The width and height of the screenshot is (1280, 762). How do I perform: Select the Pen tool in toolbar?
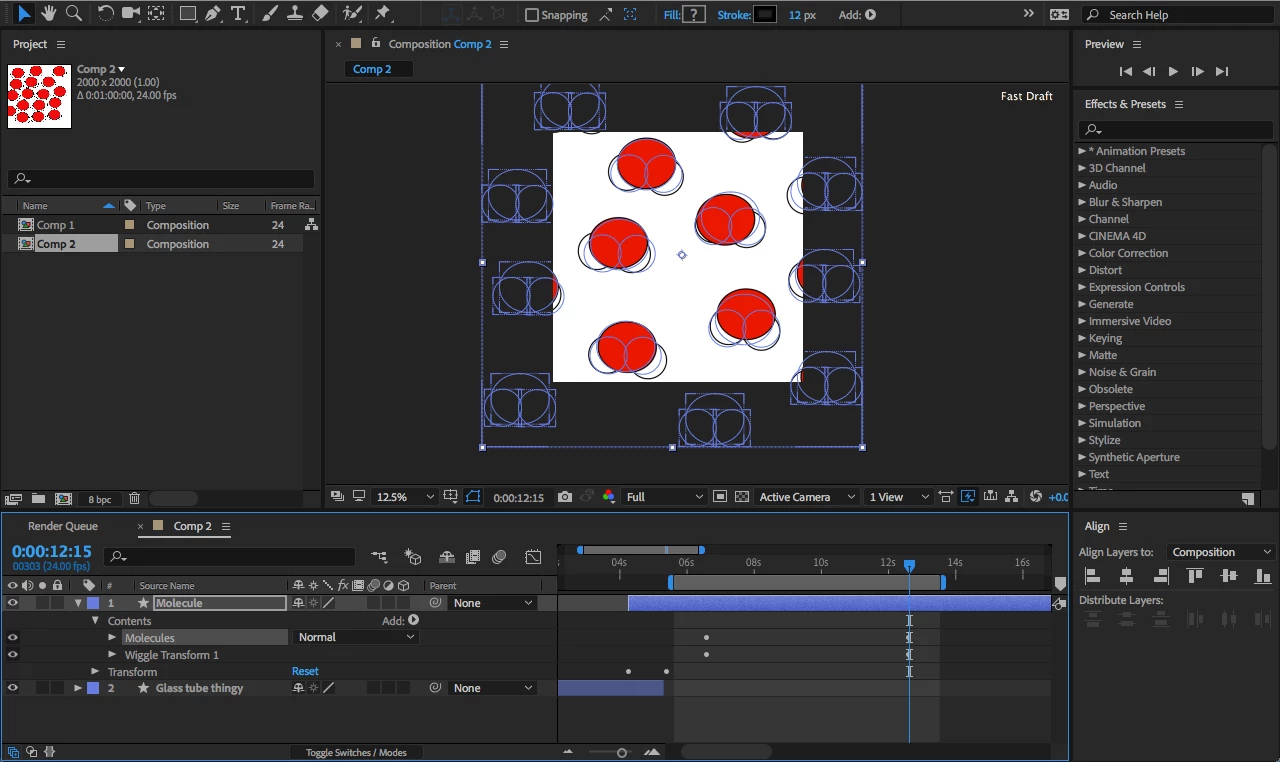click(x=213, y=14)
